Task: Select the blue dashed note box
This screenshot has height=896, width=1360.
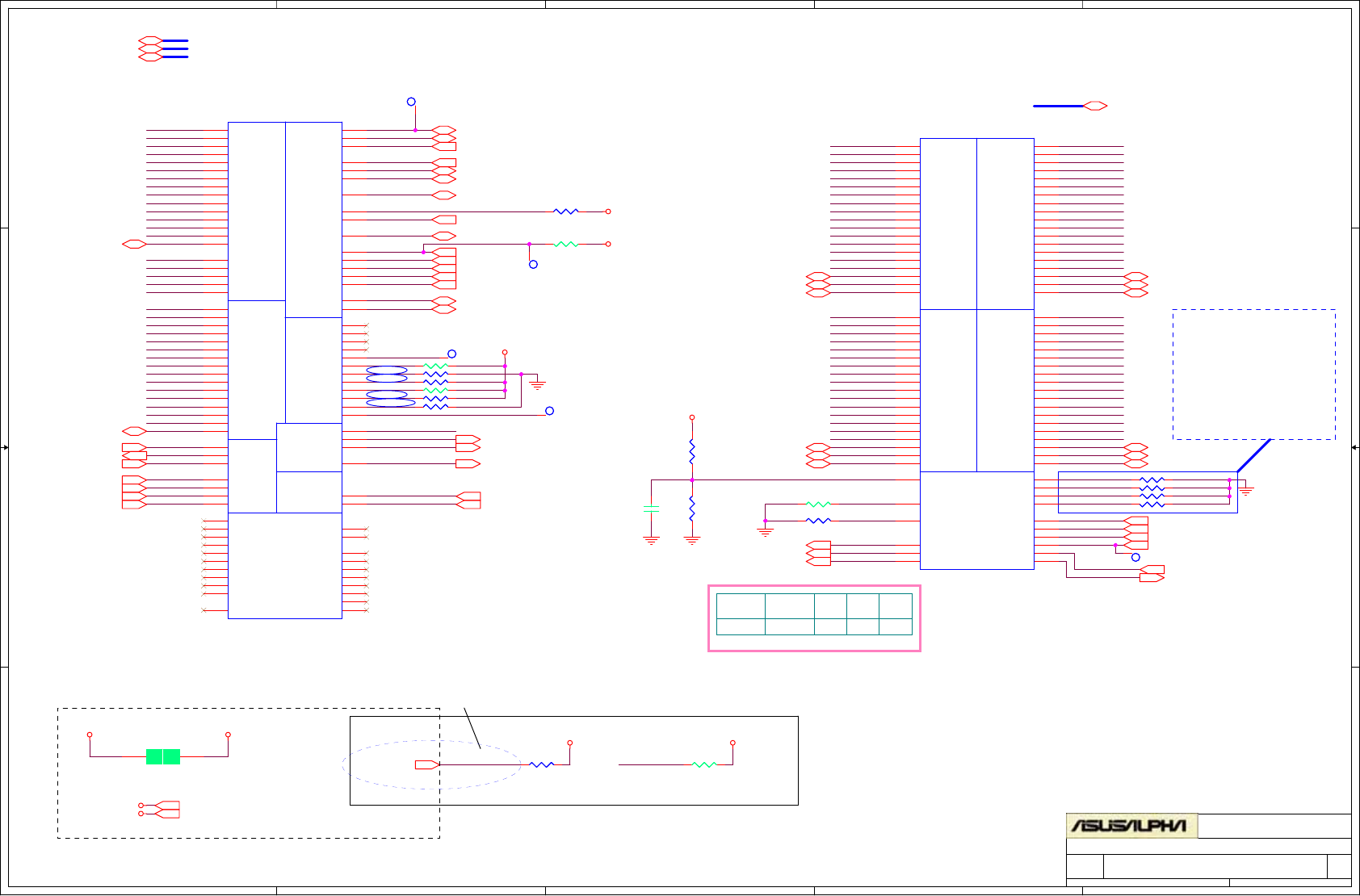Action: [x=1254, y=375]
